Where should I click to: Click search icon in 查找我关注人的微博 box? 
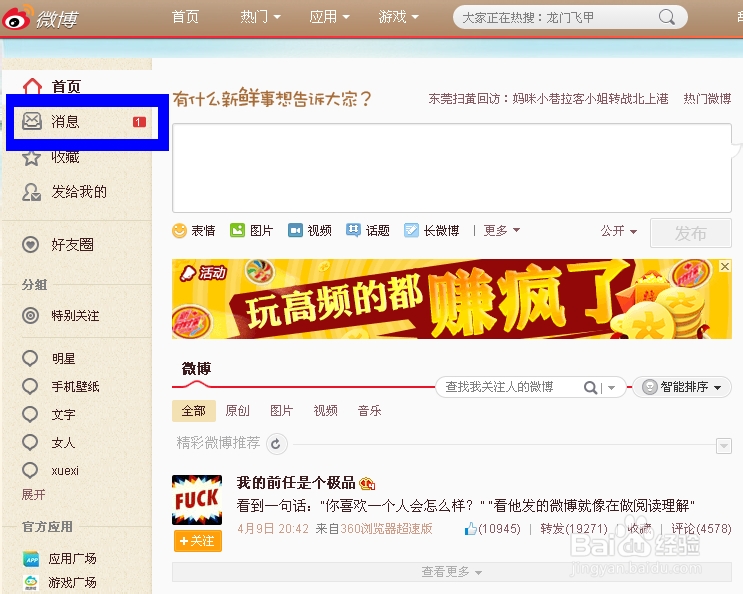click(x=590, y=387)
